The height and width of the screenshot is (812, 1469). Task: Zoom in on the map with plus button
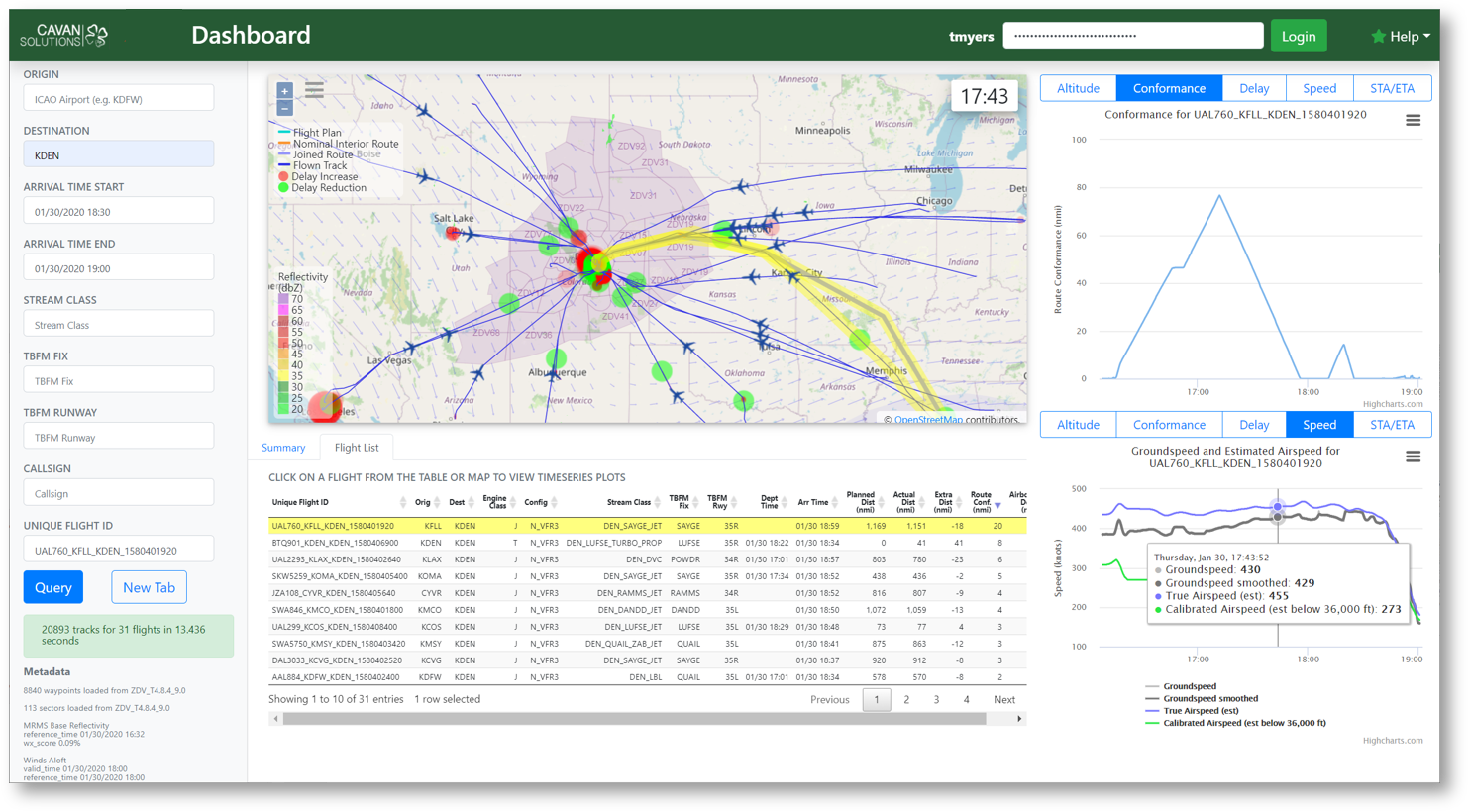(284, 91)
